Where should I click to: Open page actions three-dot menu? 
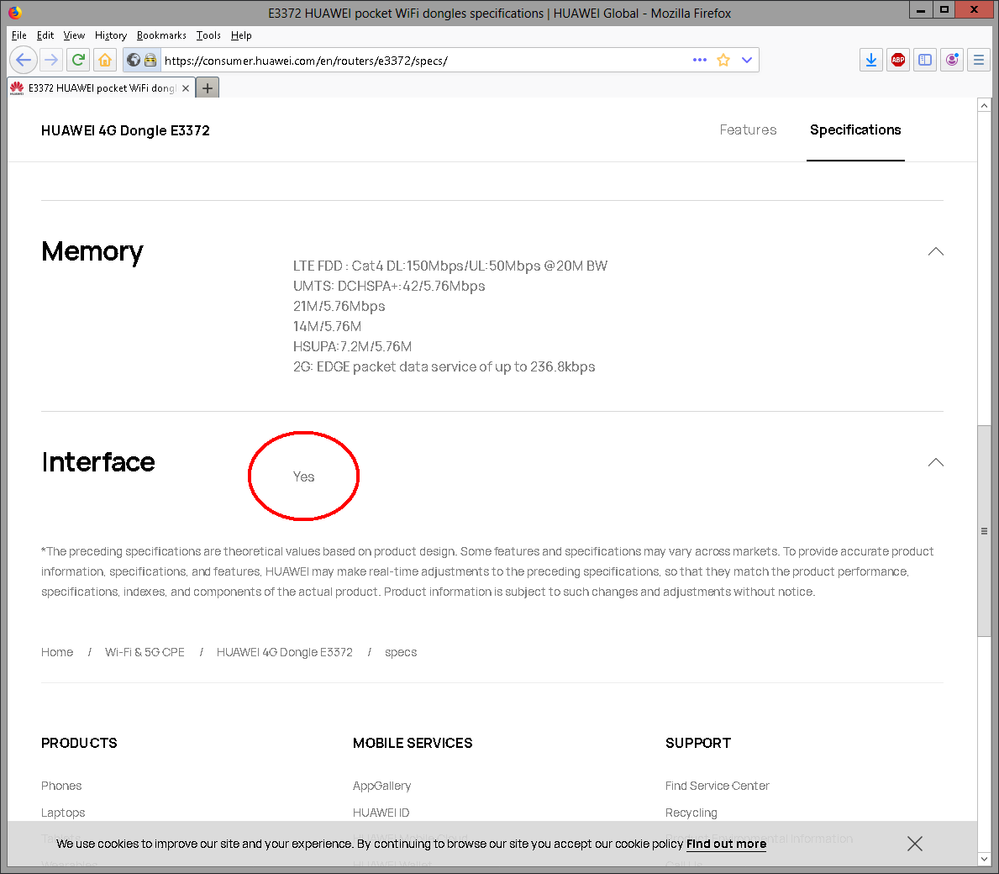700,60
